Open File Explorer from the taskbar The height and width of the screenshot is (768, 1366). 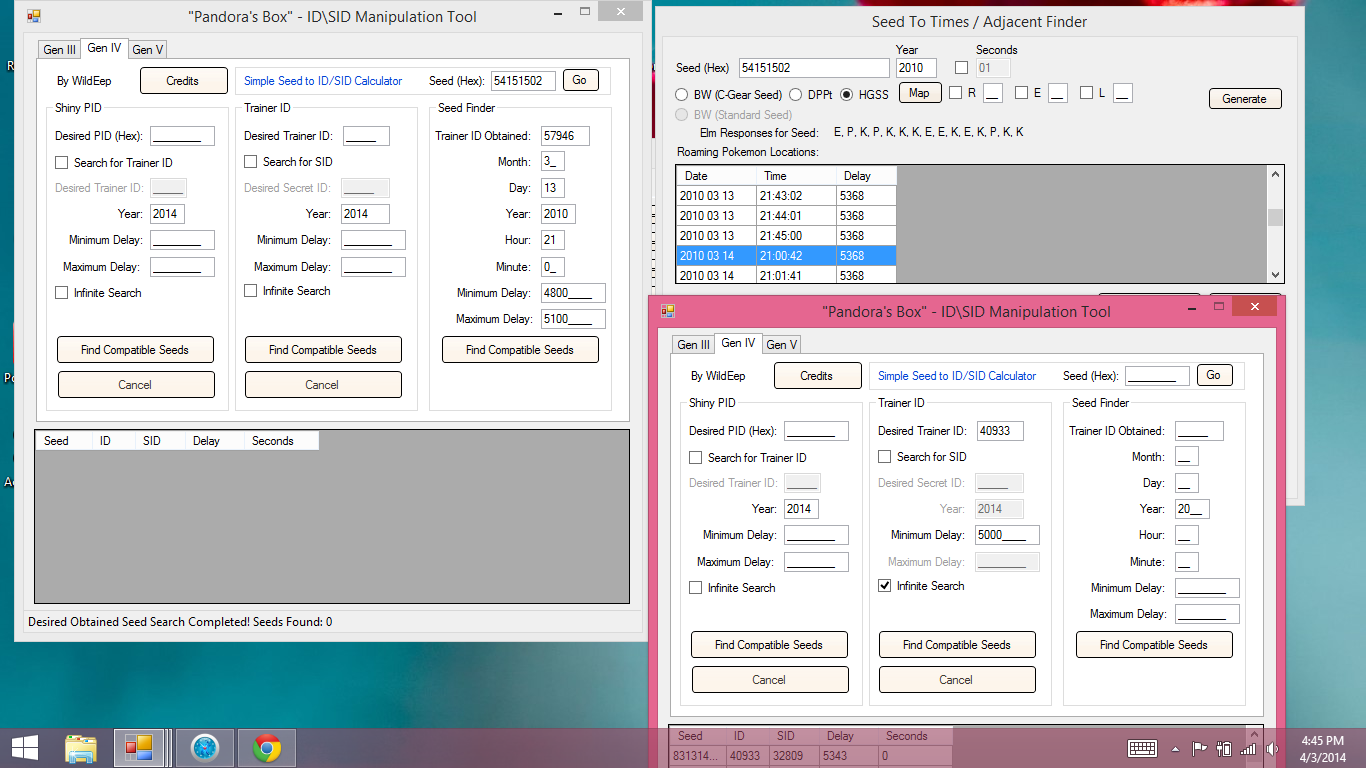81,747
